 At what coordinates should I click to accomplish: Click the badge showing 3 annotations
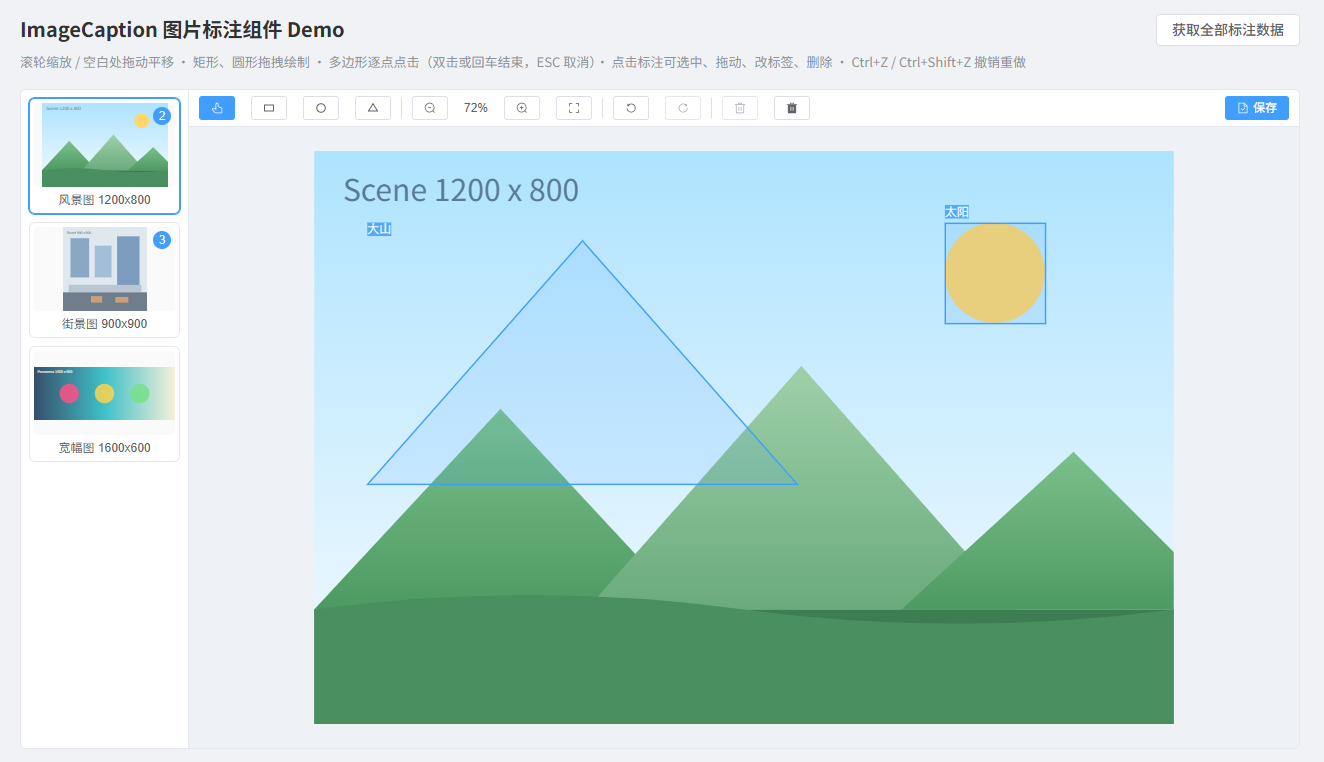click(x=162, y=240)
